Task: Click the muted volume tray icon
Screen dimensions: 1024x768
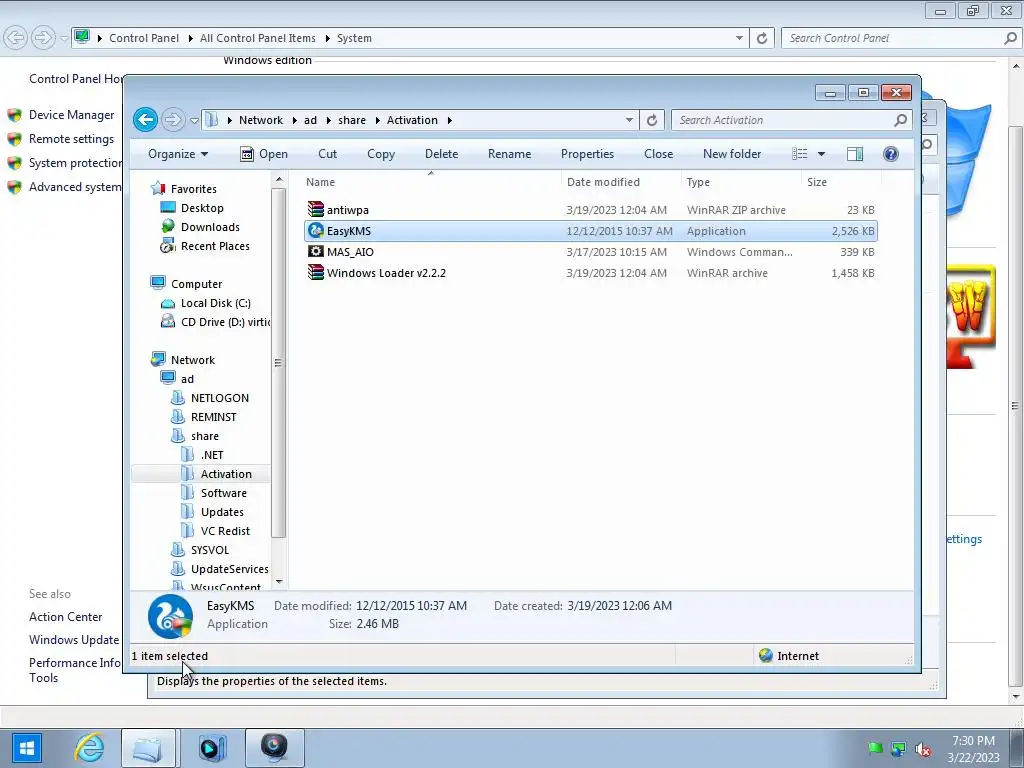Action: [x=923, y=749]
